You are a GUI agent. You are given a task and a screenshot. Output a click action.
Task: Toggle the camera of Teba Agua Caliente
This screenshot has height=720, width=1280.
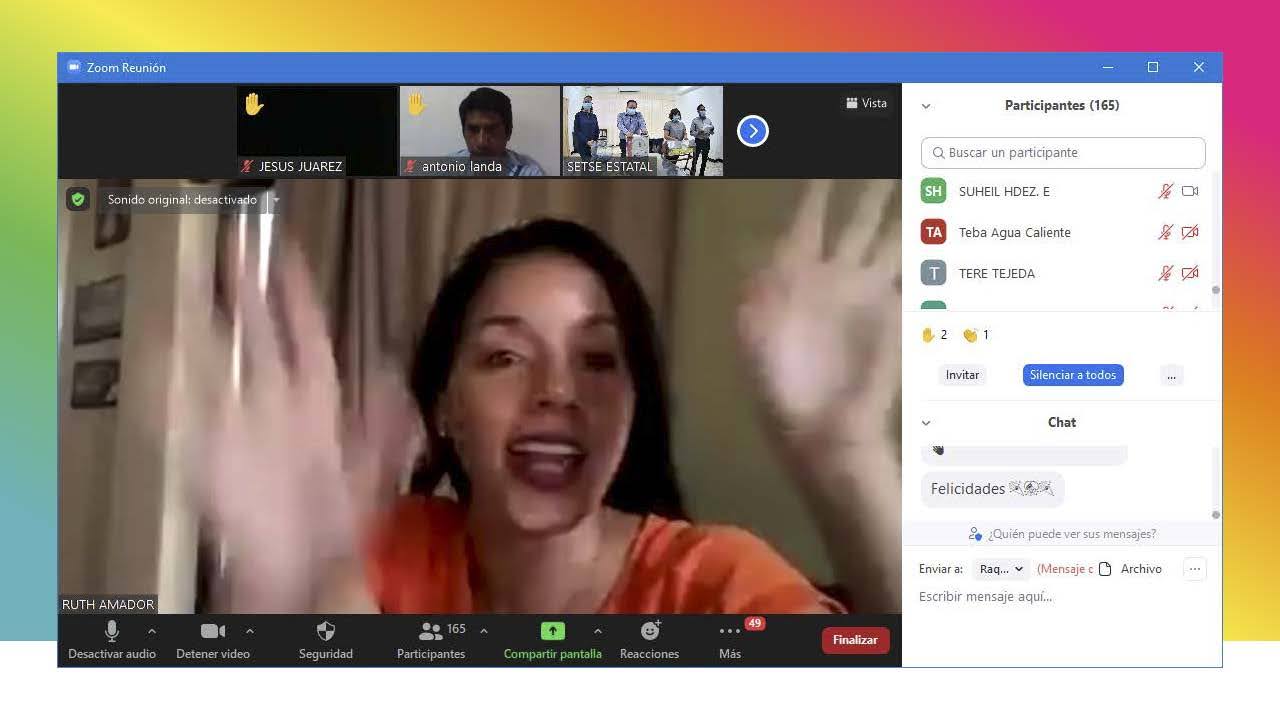click(1190, 232)
